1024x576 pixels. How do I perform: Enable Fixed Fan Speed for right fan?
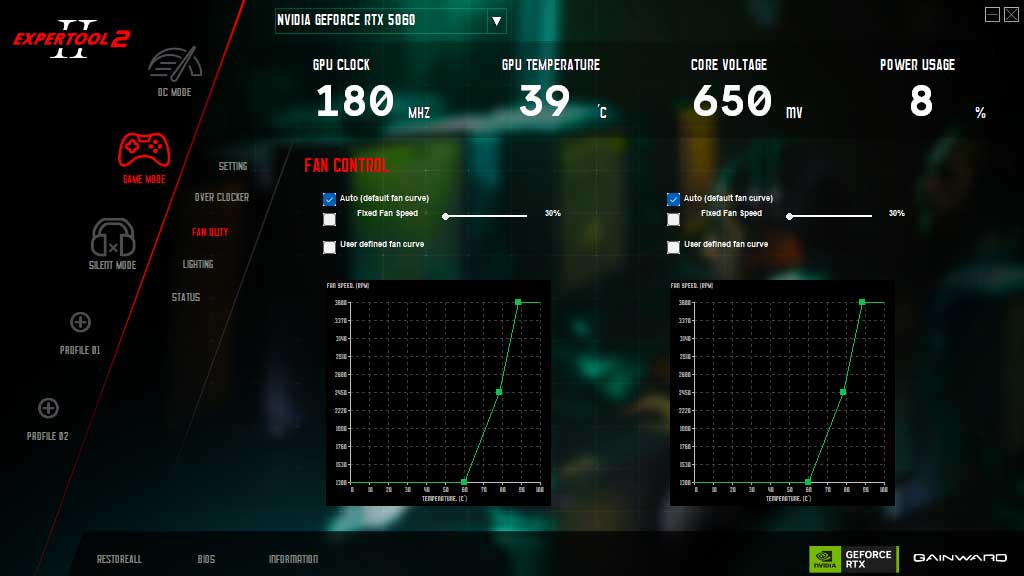674,219
